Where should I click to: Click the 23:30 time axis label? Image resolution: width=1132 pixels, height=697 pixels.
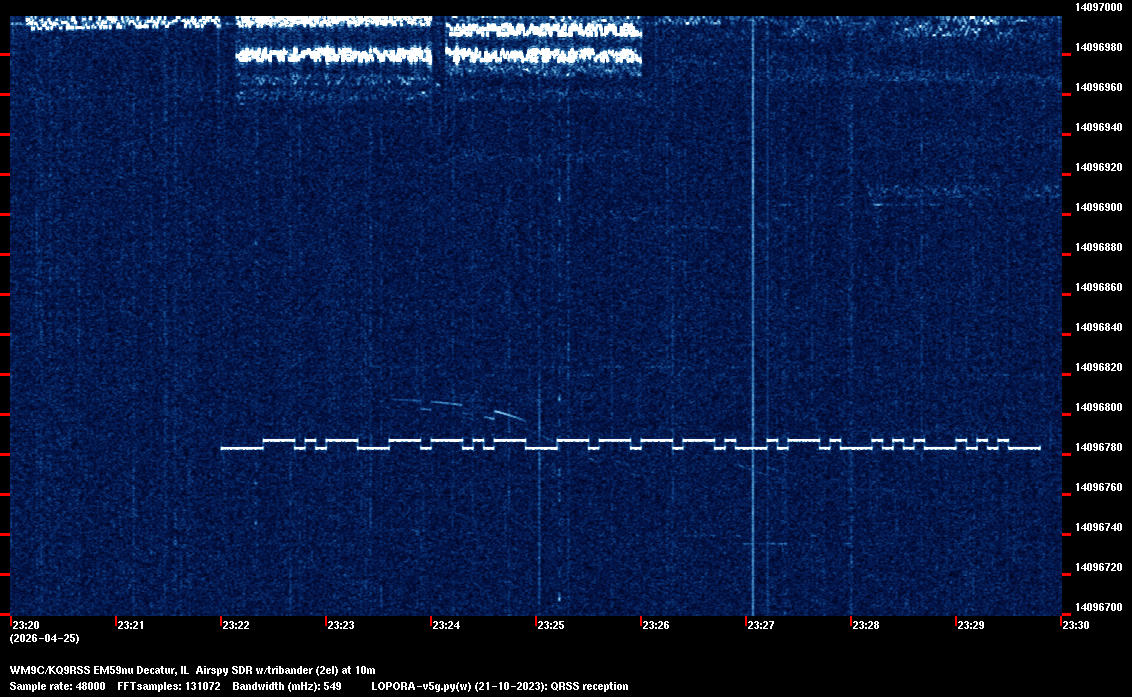tap(1076, 625)
